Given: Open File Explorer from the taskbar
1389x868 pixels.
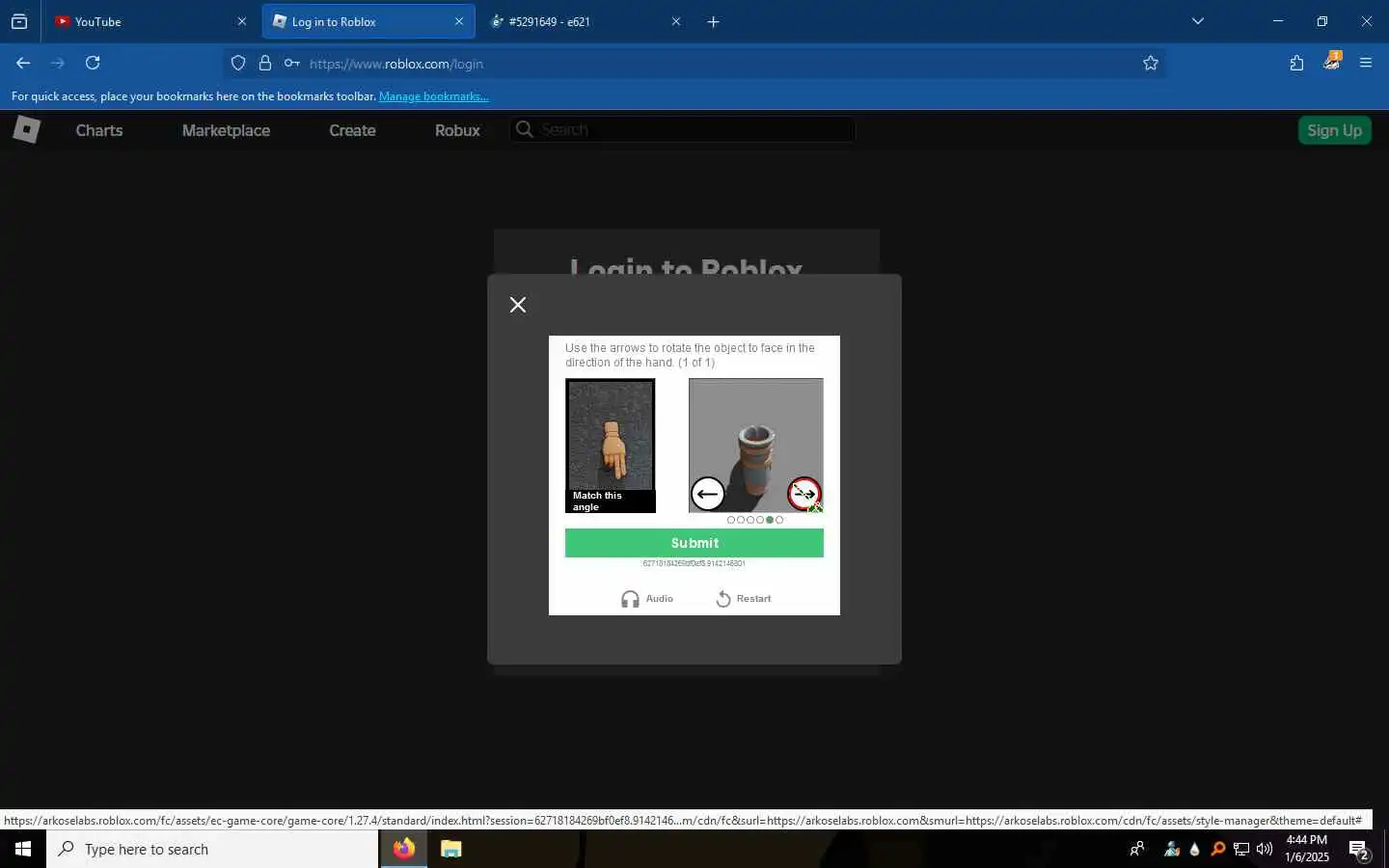Looking at the screenshot, I should [x=451, y=849].
